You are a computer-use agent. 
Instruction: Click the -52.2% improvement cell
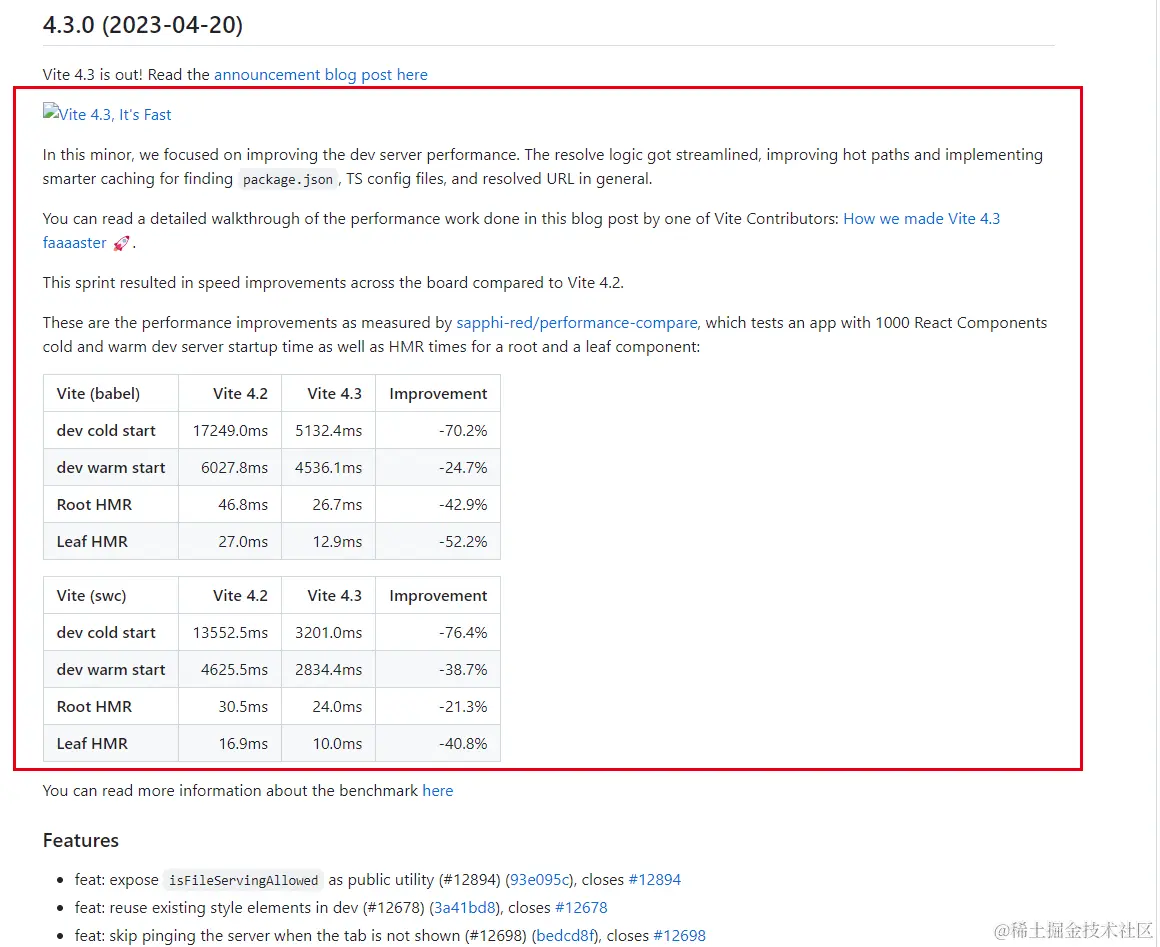point(438,542)
